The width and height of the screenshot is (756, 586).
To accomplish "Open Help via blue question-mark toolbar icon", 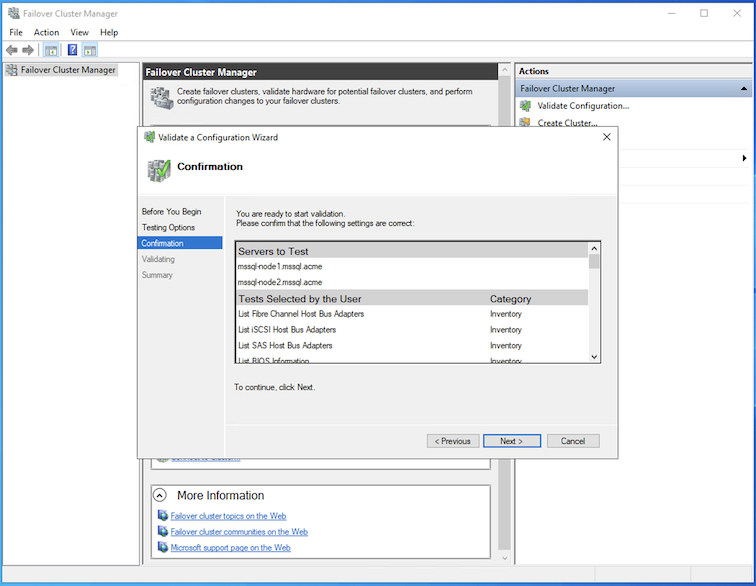I will [72, 50].
